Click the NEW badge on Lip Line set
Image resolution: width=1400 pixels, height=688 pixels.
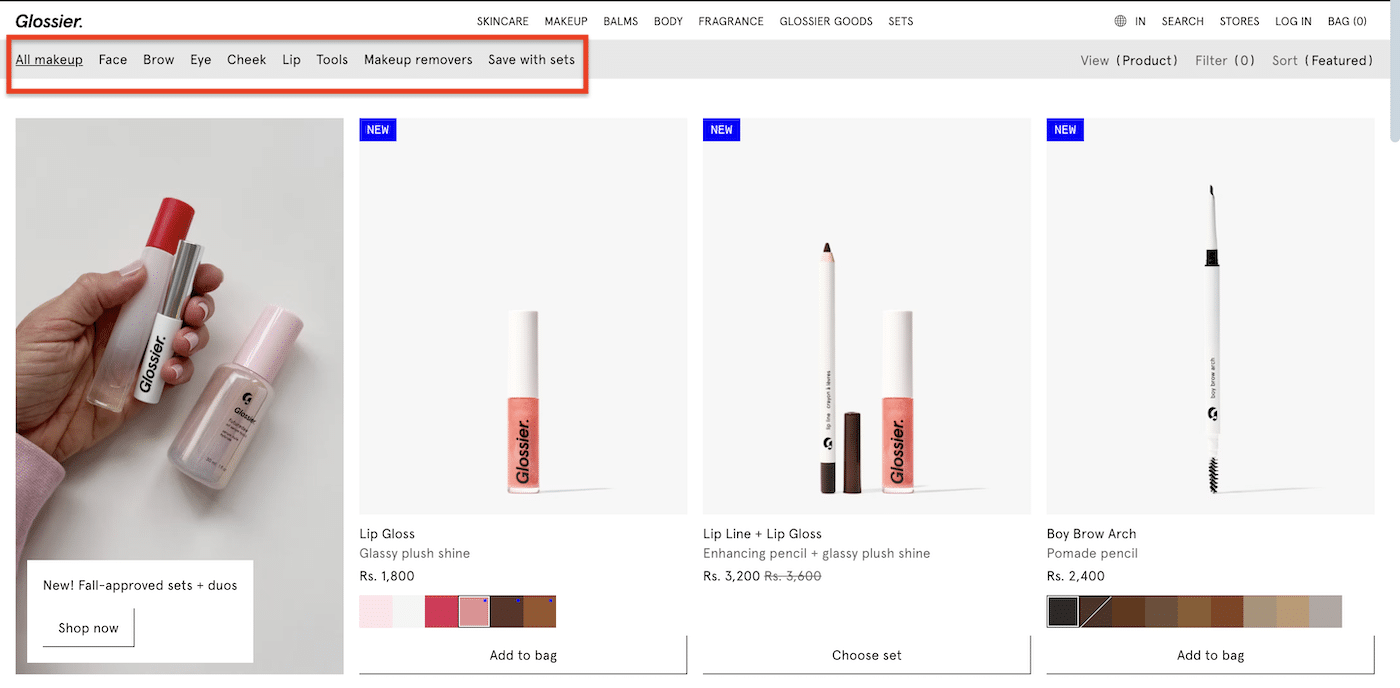click(721, 129)
